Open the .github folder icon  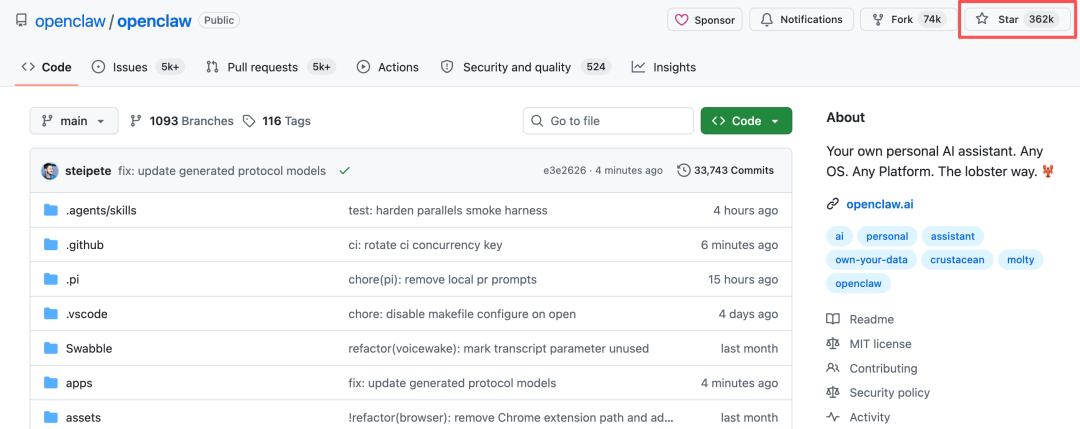[51, 245]
